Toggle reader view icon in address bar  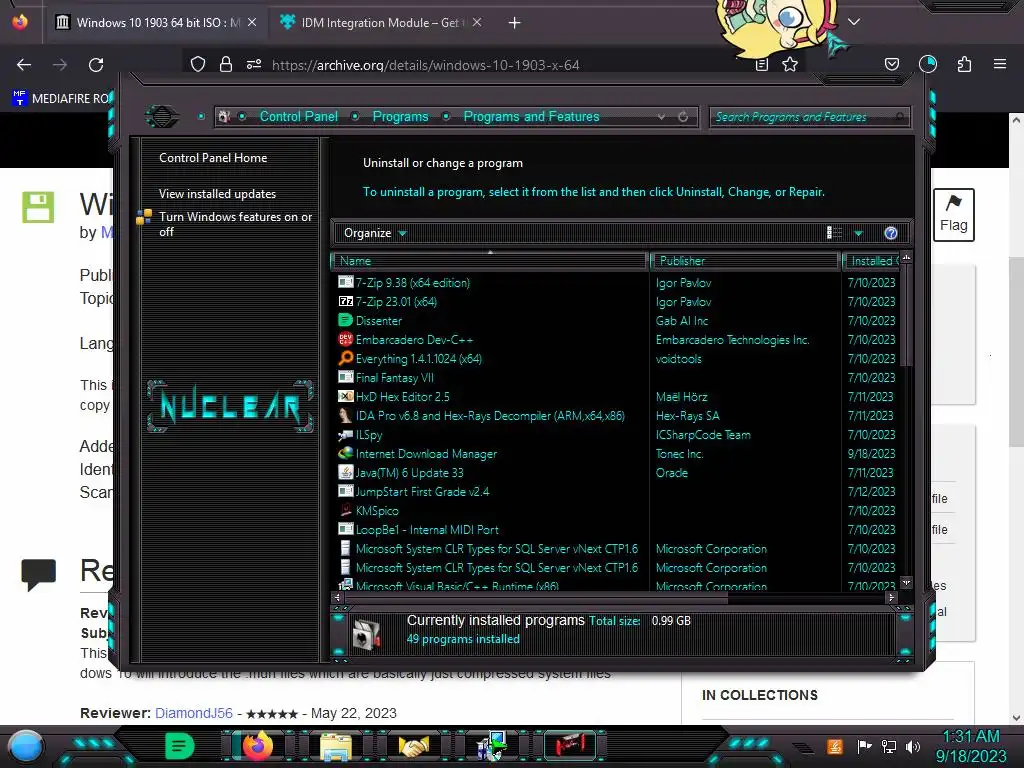tap(761, 64)
